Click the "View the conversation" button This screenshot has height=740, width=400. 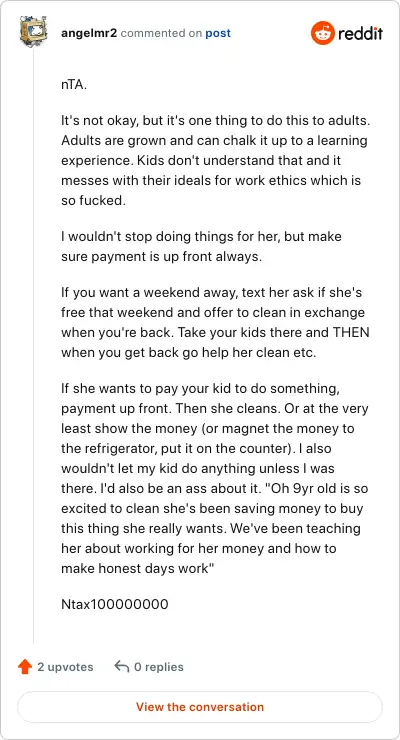200,707
